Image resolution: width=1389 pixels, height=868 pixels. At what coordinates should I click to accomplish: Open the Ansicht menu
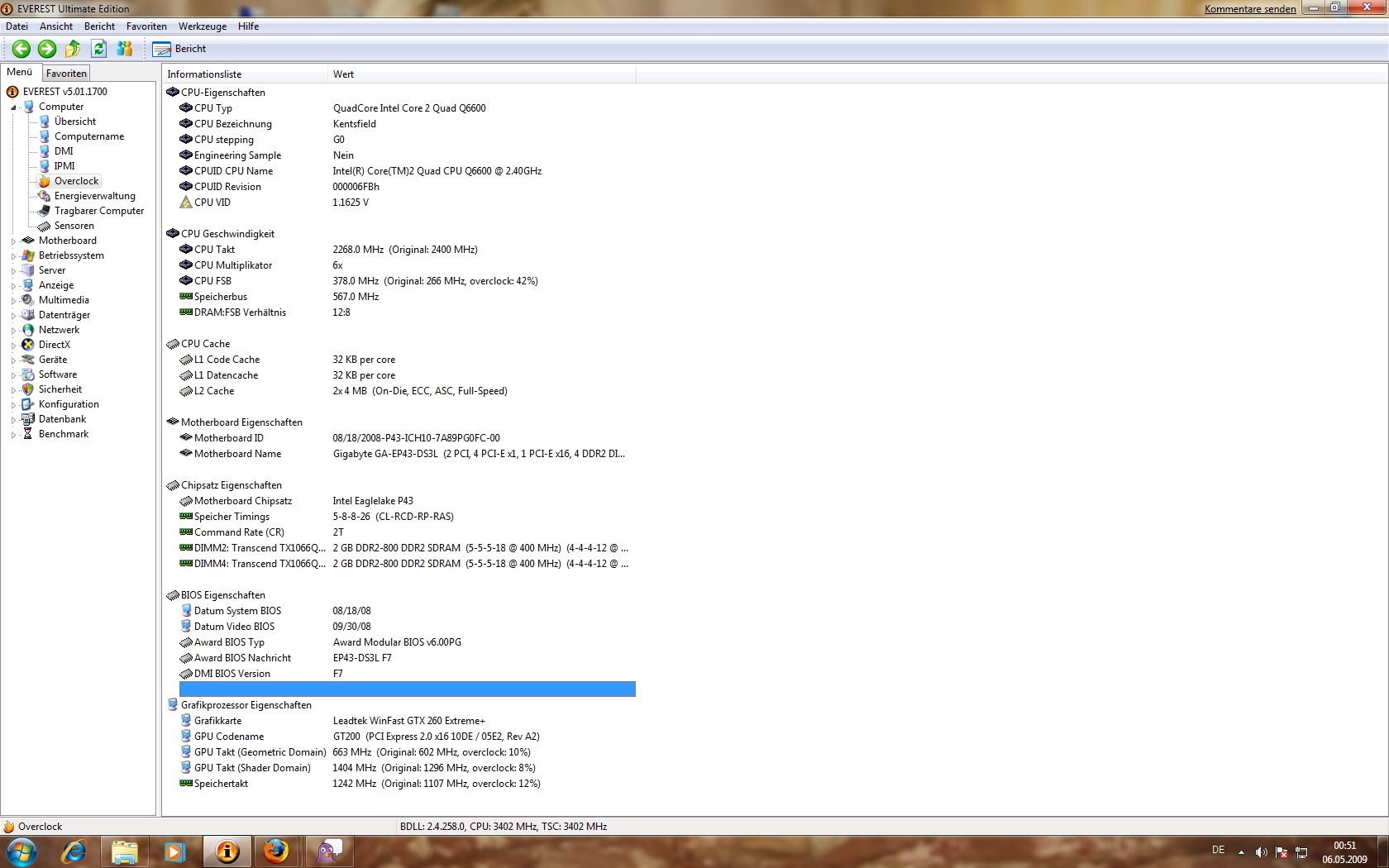pyautogui.click(x=56, y=26)
